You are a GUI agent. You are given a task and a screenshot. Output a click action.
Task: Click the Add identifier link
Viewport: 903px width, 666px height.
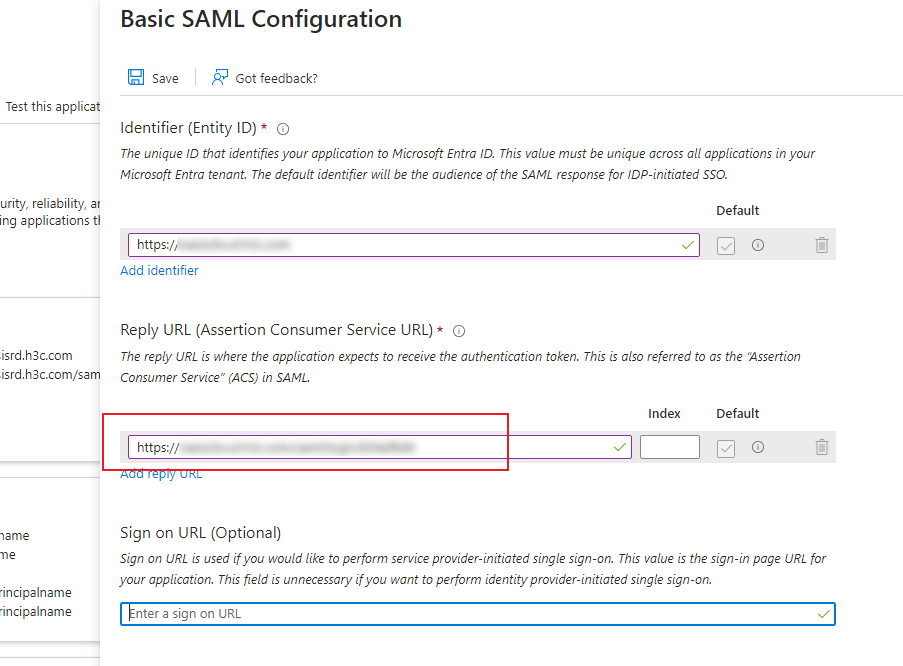[159, 270]
